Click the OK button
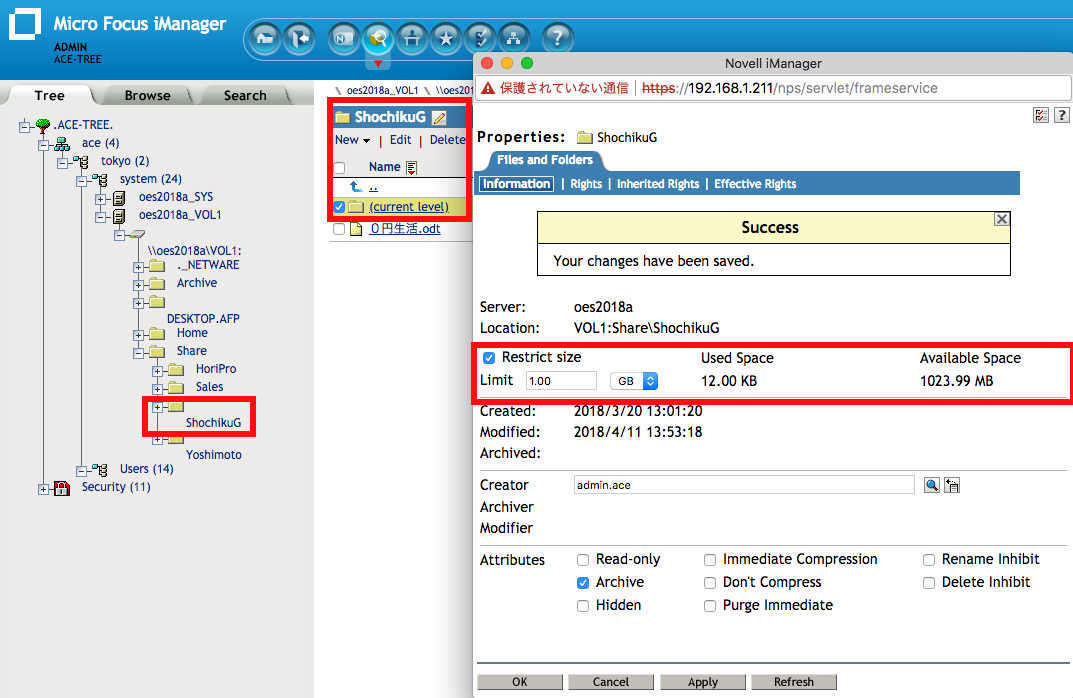This screenshot has height=698, width=1073. click(x=520, y=682)
